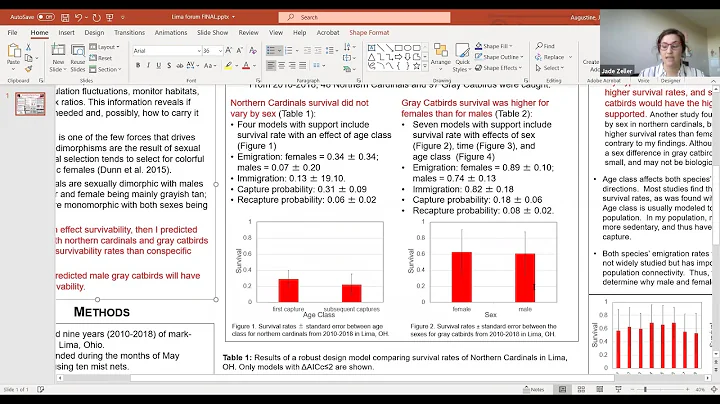This screenshot has width=720, height=404.
Task: Increase font size icon
Action: [229, 50]
